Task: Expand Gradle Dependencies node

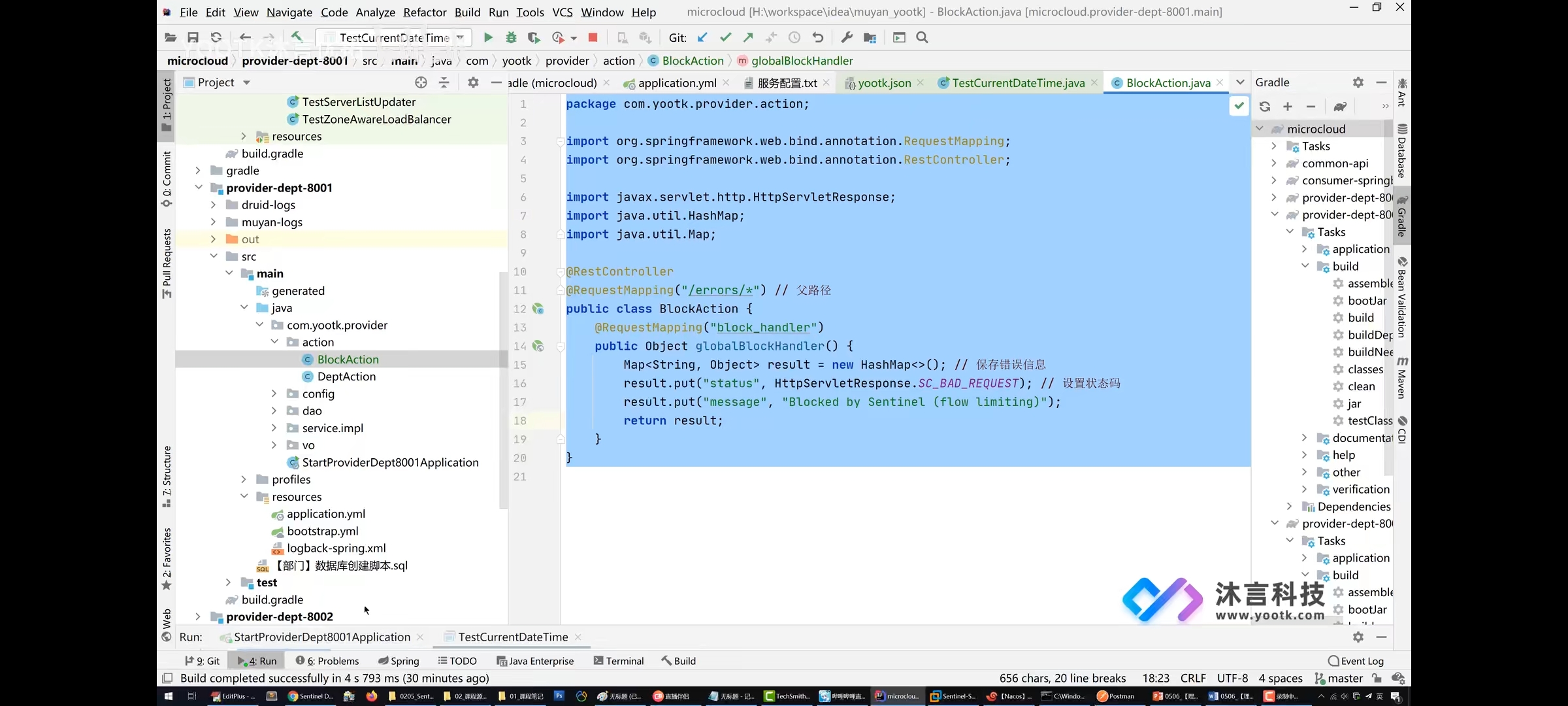Action: coord(1289,507)
